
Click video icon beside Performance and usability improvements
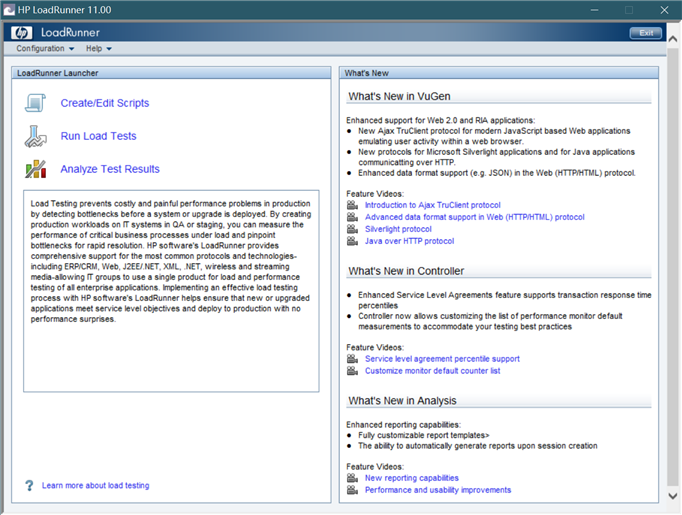(x=352, y=490)
